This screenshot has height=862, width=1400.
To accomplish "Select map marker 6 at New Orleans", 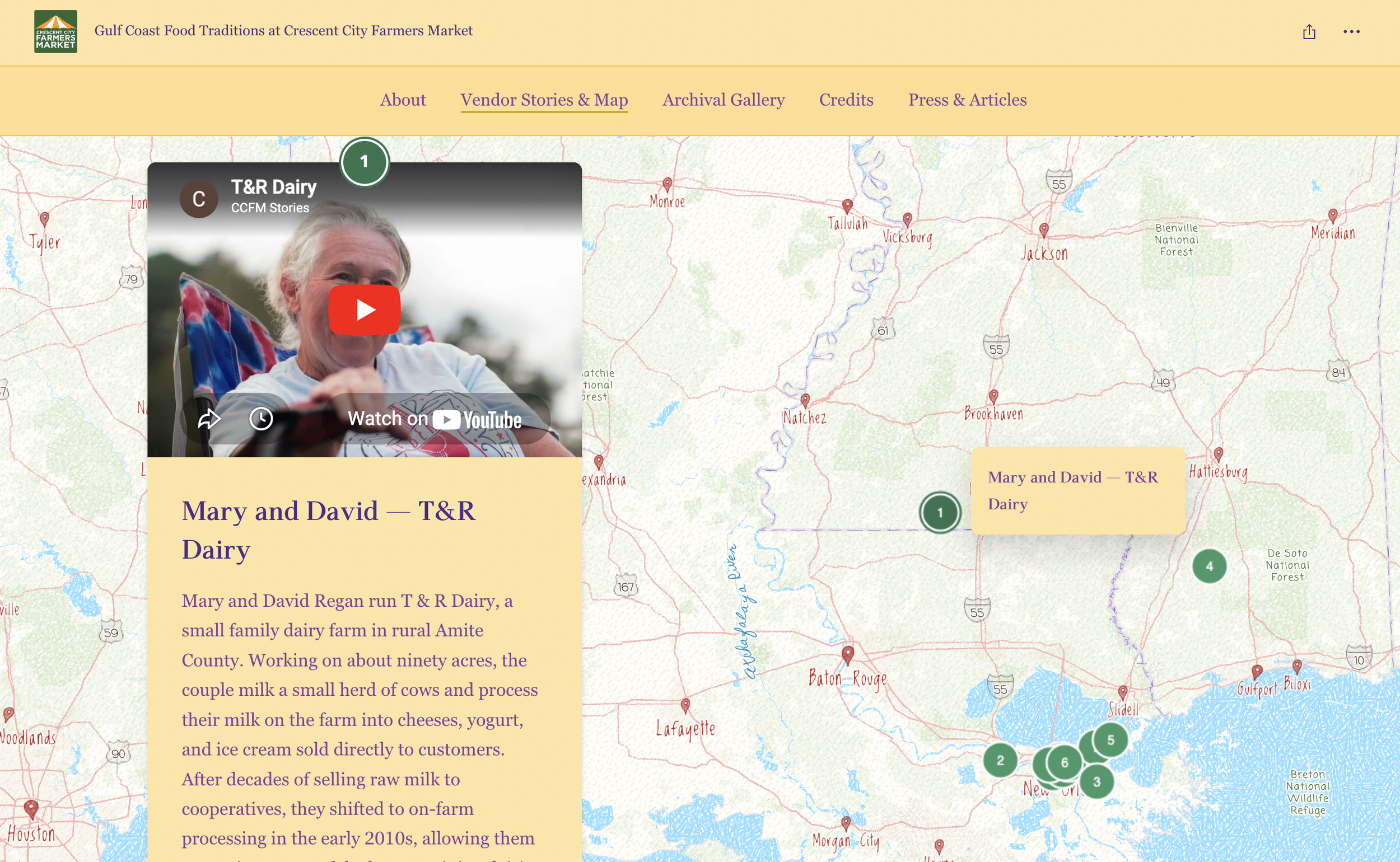I will [x=1064, y=762].
